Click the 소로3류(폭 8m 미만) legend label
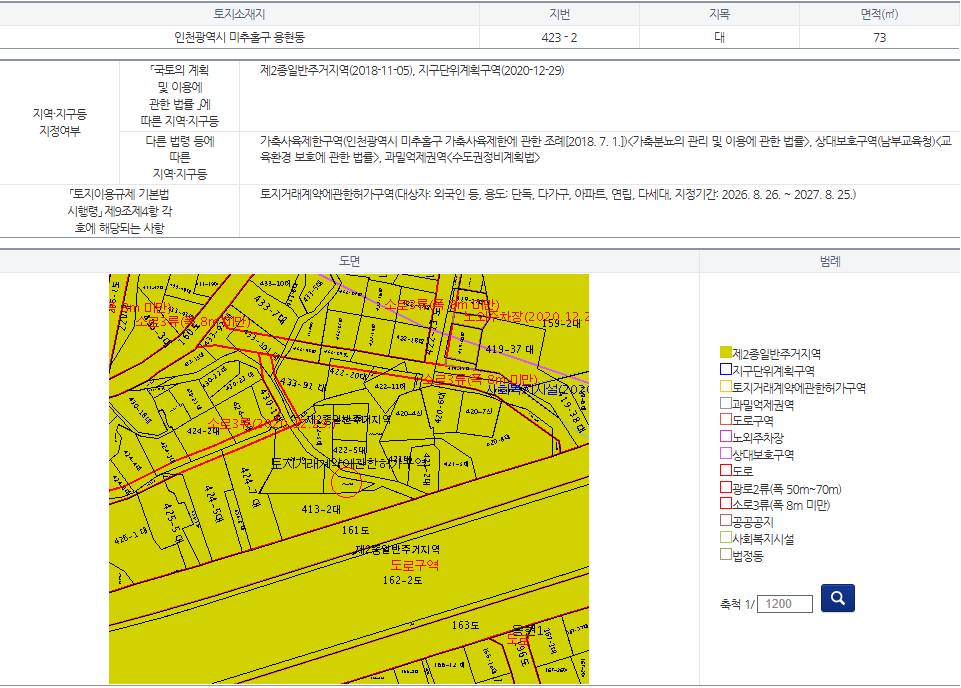 [x=781, y=505]
